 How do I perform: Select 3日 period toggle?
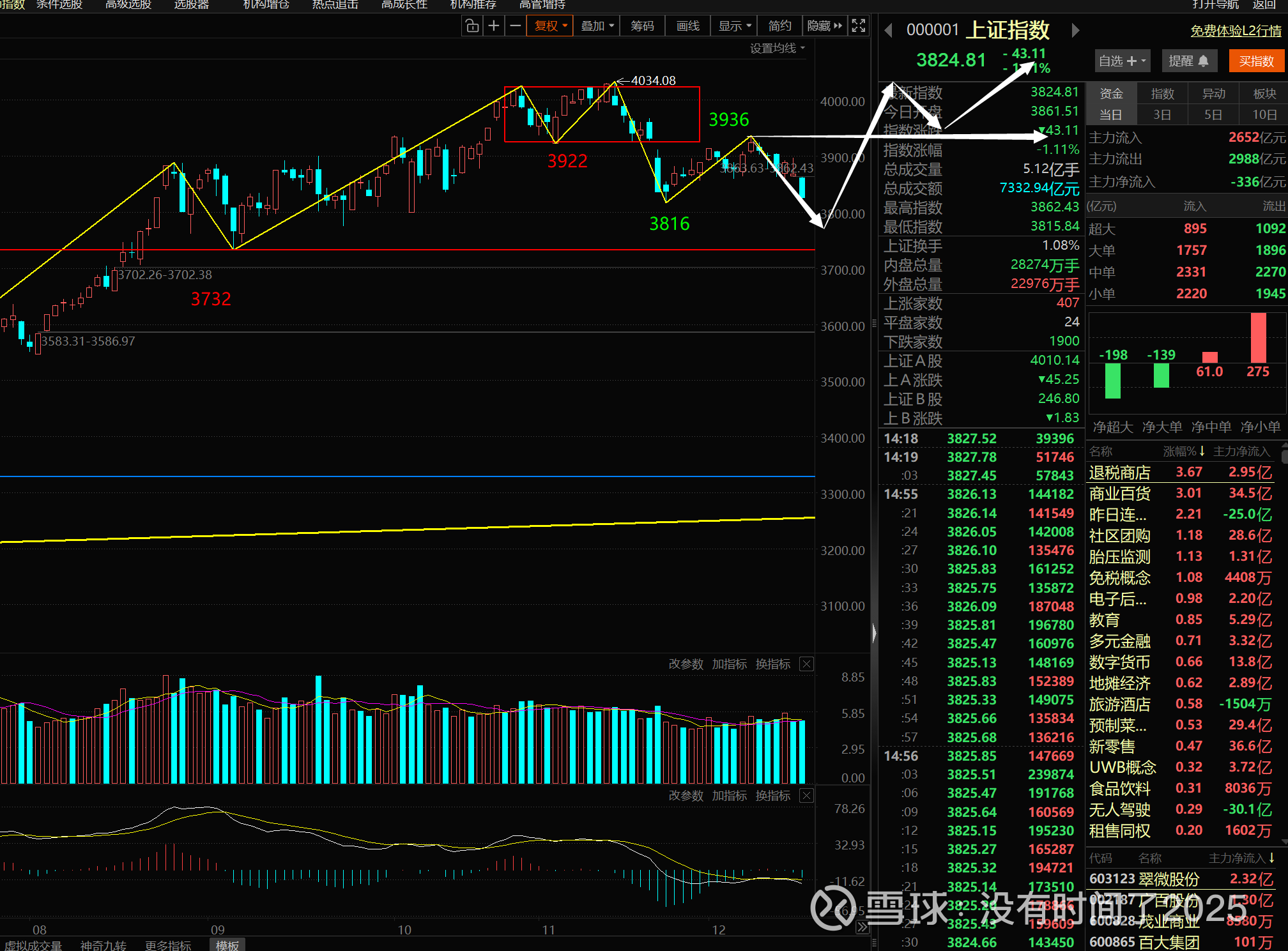[1162, 115]
